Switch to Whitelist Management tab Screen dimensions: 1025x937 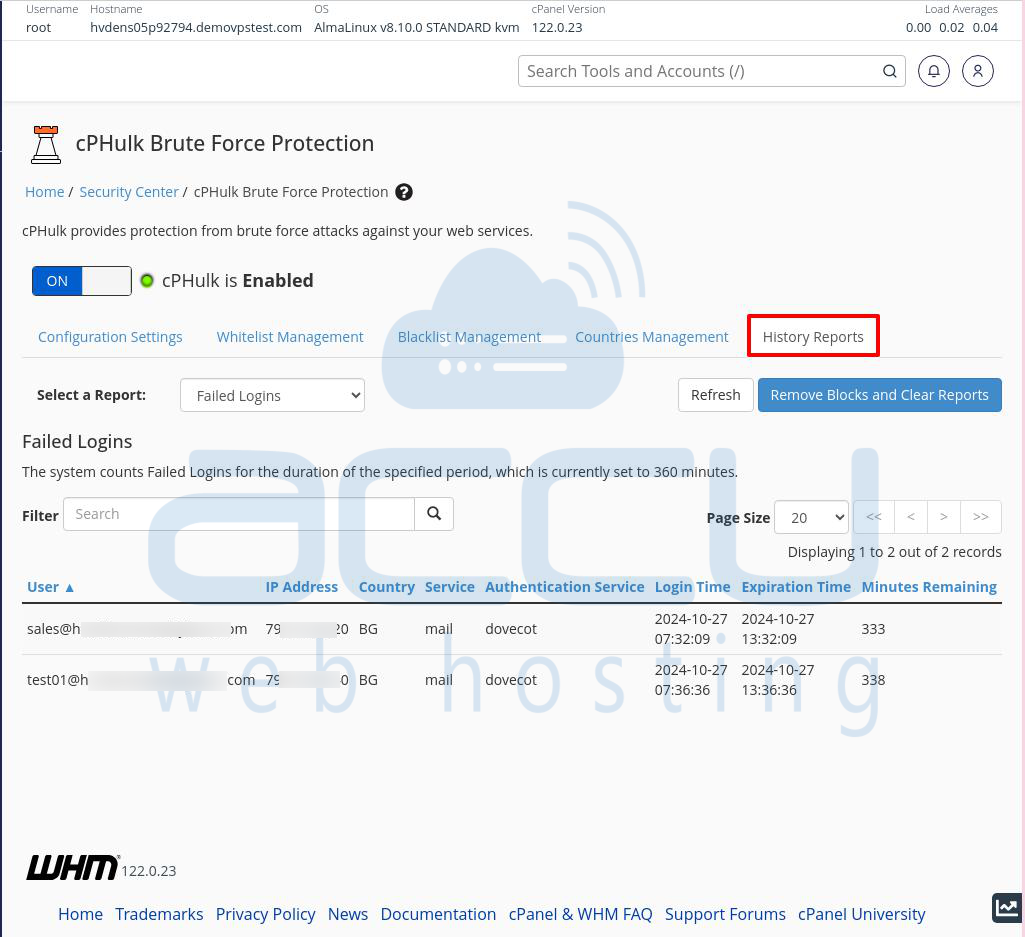coord(290,337)
